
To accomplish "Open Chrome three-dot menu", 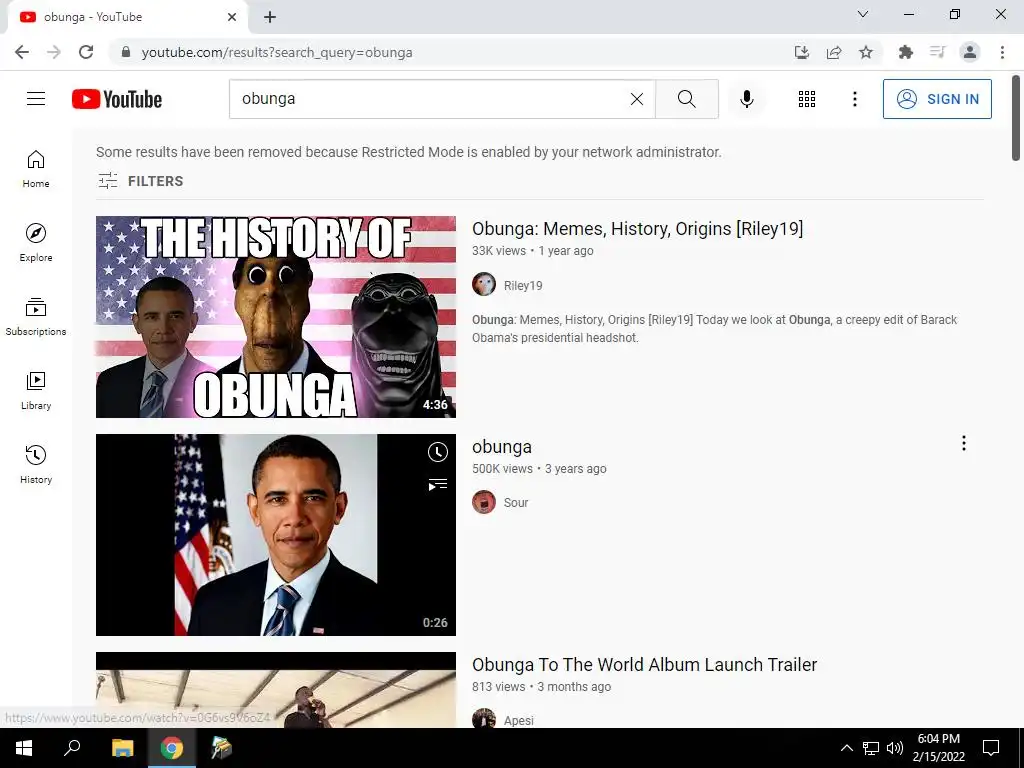I will pyautogui.click(x=1002, y=52).
